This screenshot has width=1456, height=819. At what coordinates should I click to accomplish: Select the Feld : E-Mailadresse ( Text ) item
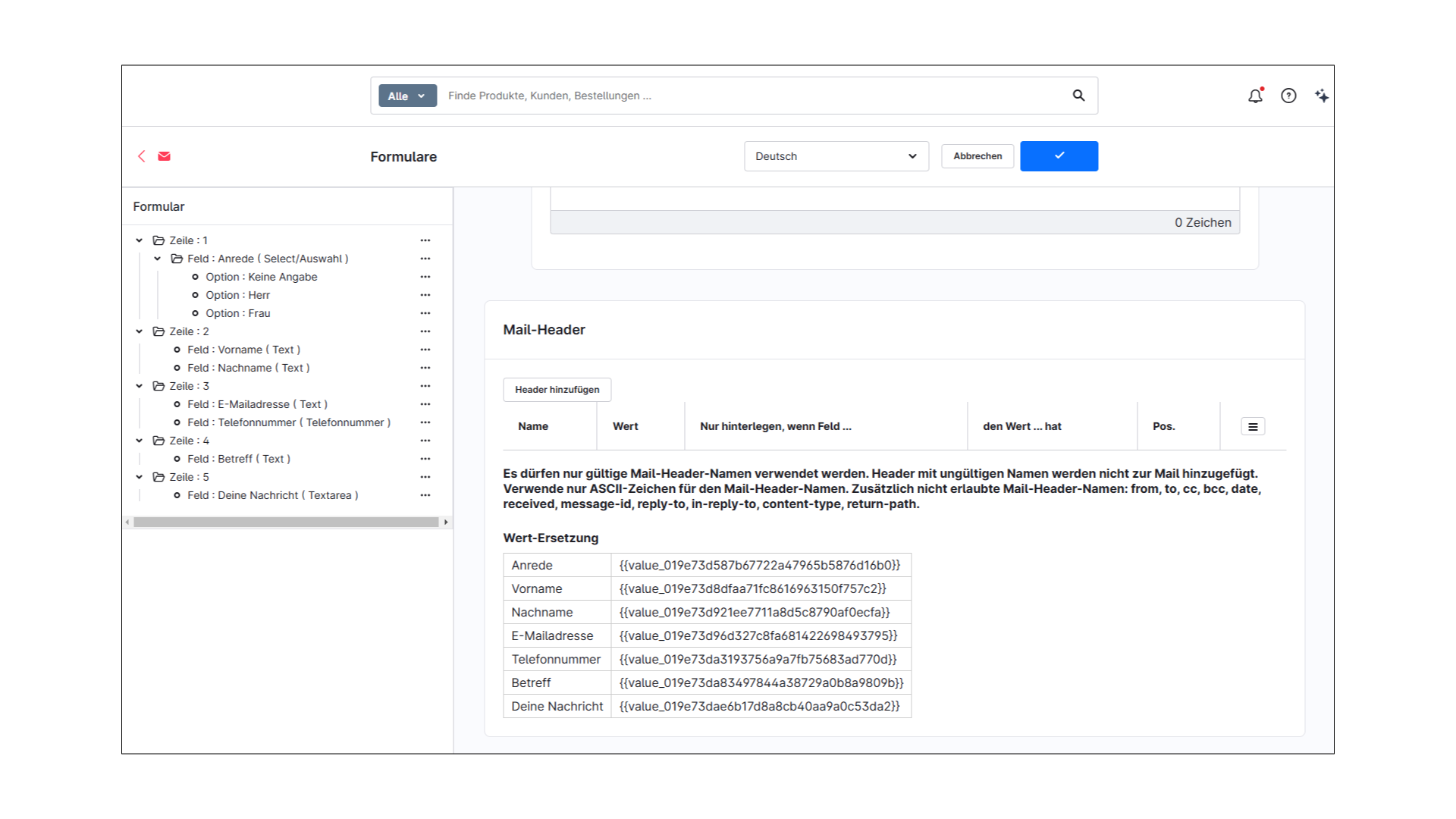pos(257,404)
